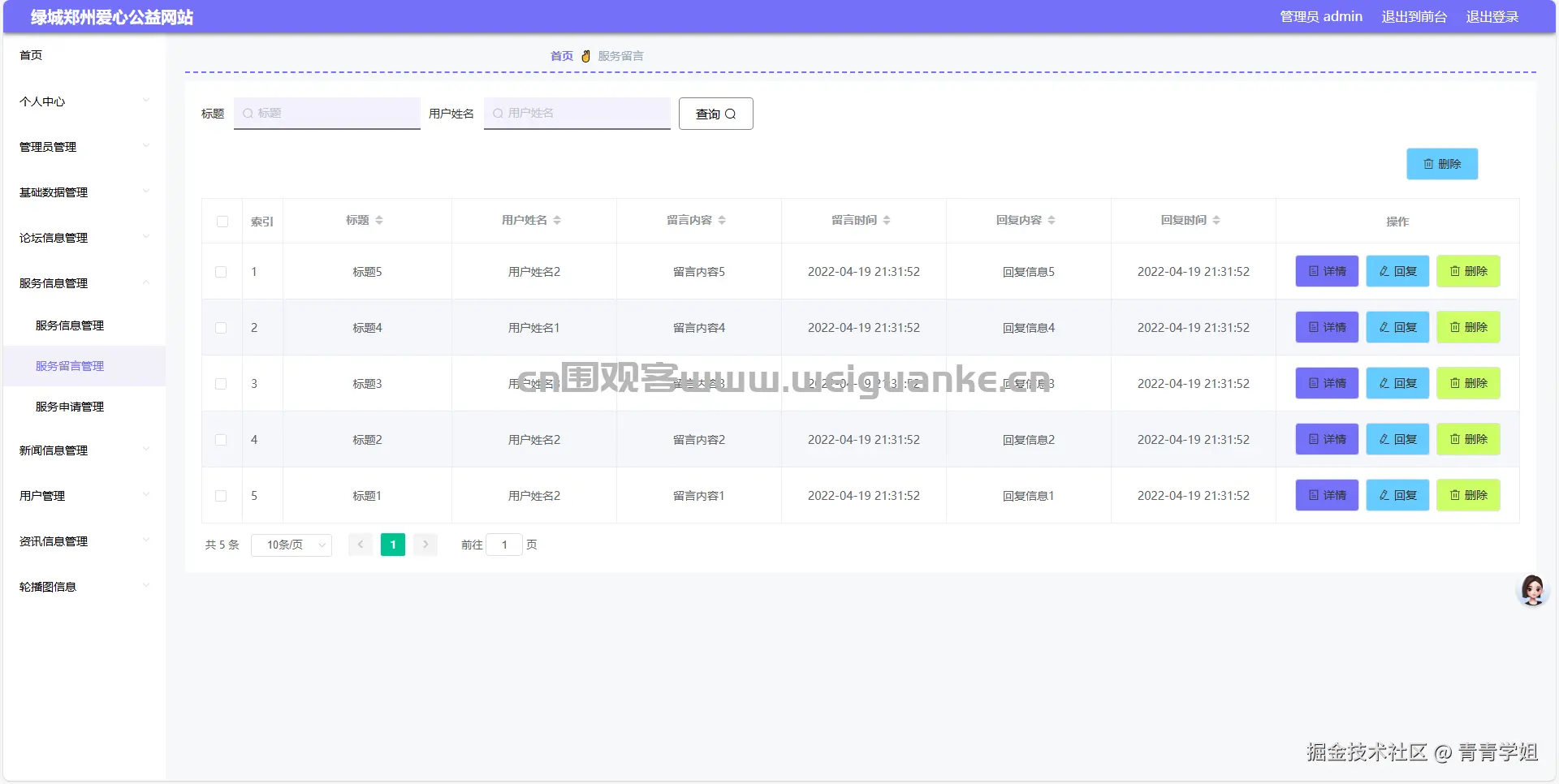The width and height of the screenshot is (1559, 784).
Task: Click the 首页 breadcrumb link
Action: 562,56
